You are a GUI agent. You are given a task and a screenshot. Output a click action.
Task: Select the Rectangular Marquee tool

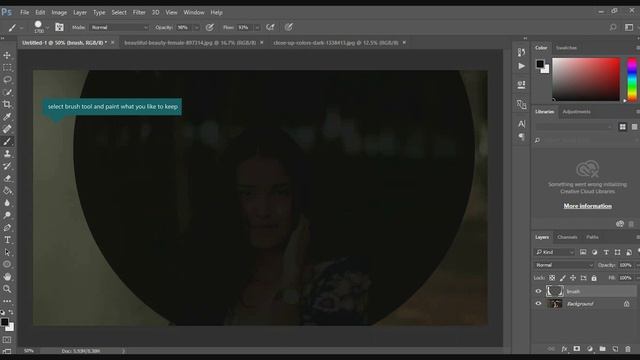tap(7, 67)
